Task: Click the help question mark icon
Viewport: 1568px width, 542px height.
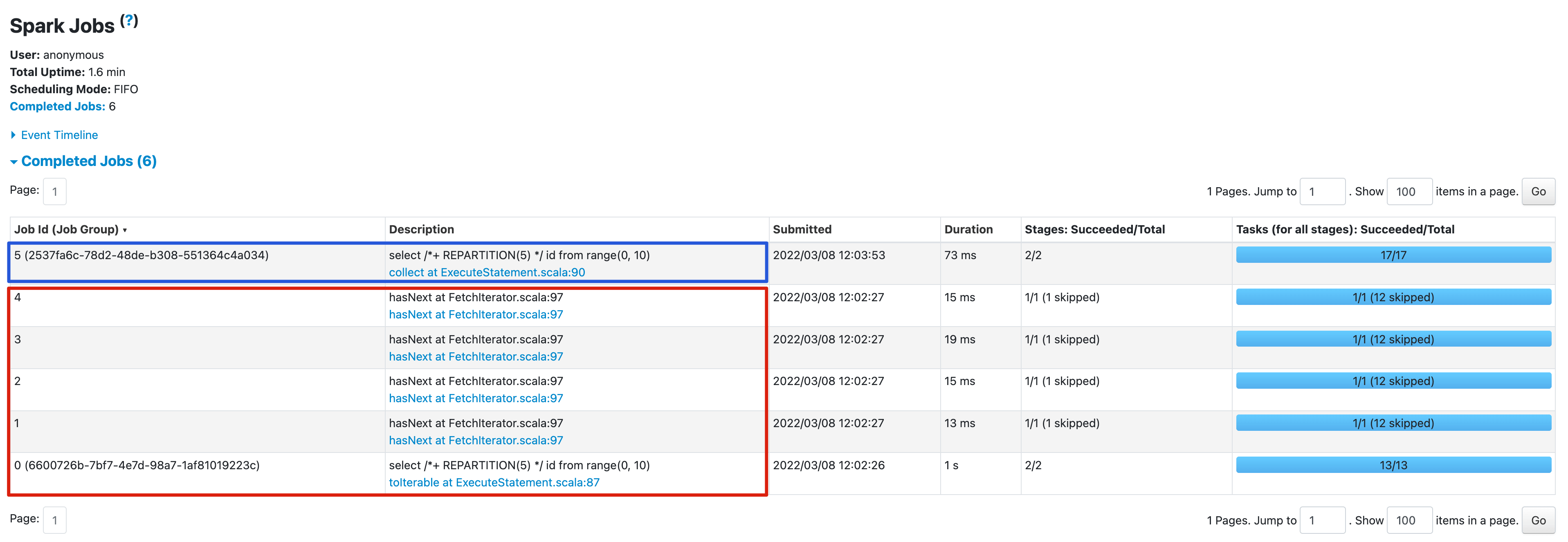Action: (128, 20)
